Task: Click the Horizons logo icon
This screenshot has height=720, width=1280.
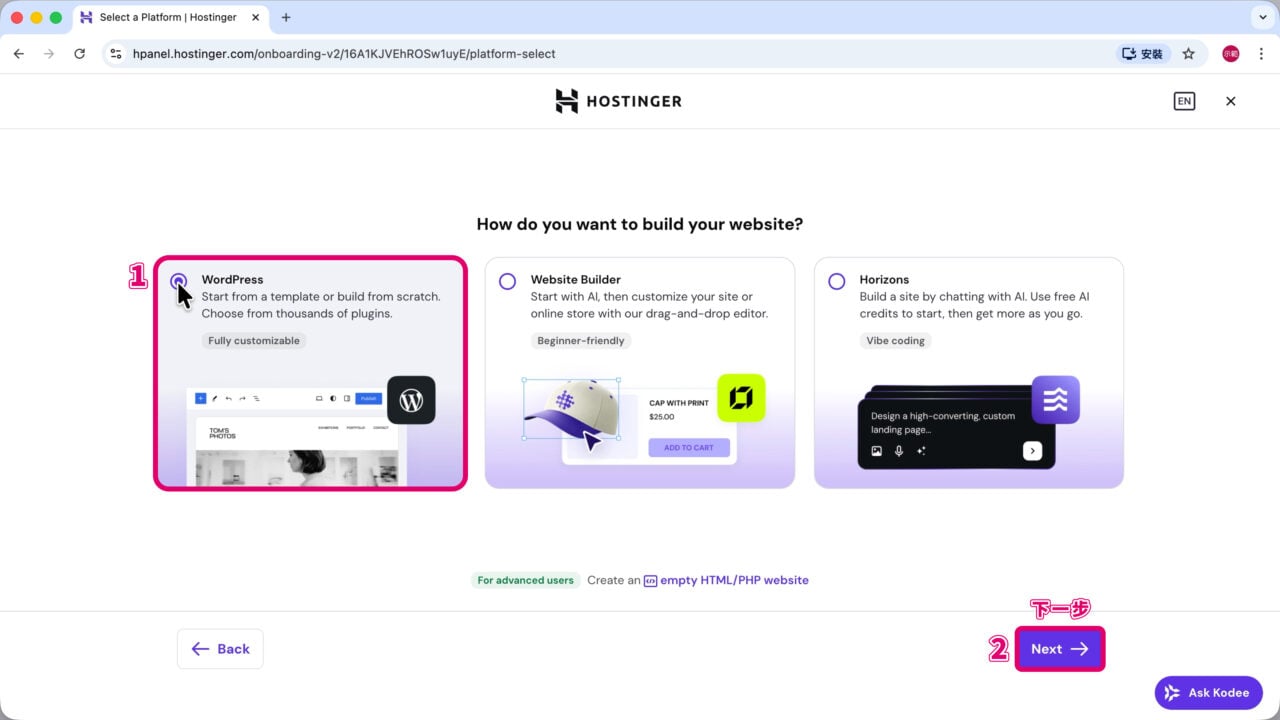Action: [x=1056, y=400]
